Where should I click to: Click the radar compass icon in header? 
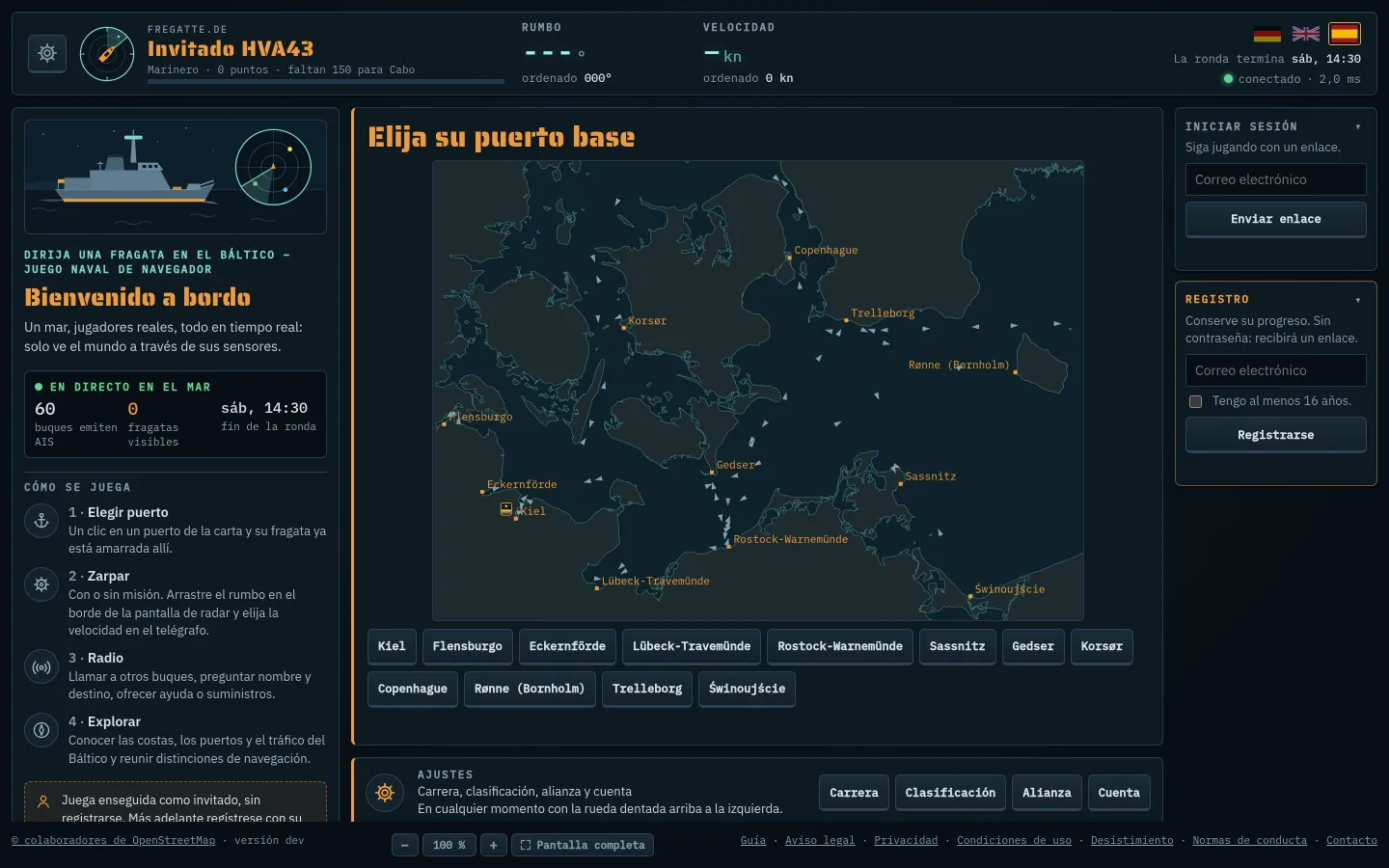click(107, 54)
